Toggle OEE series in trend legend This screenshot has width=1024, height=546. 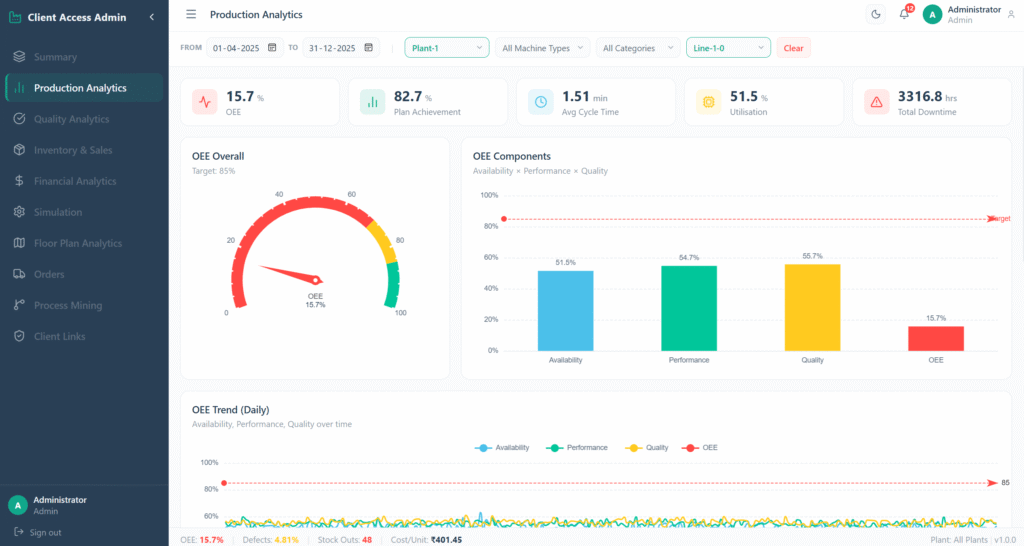[x=699, y=447]
